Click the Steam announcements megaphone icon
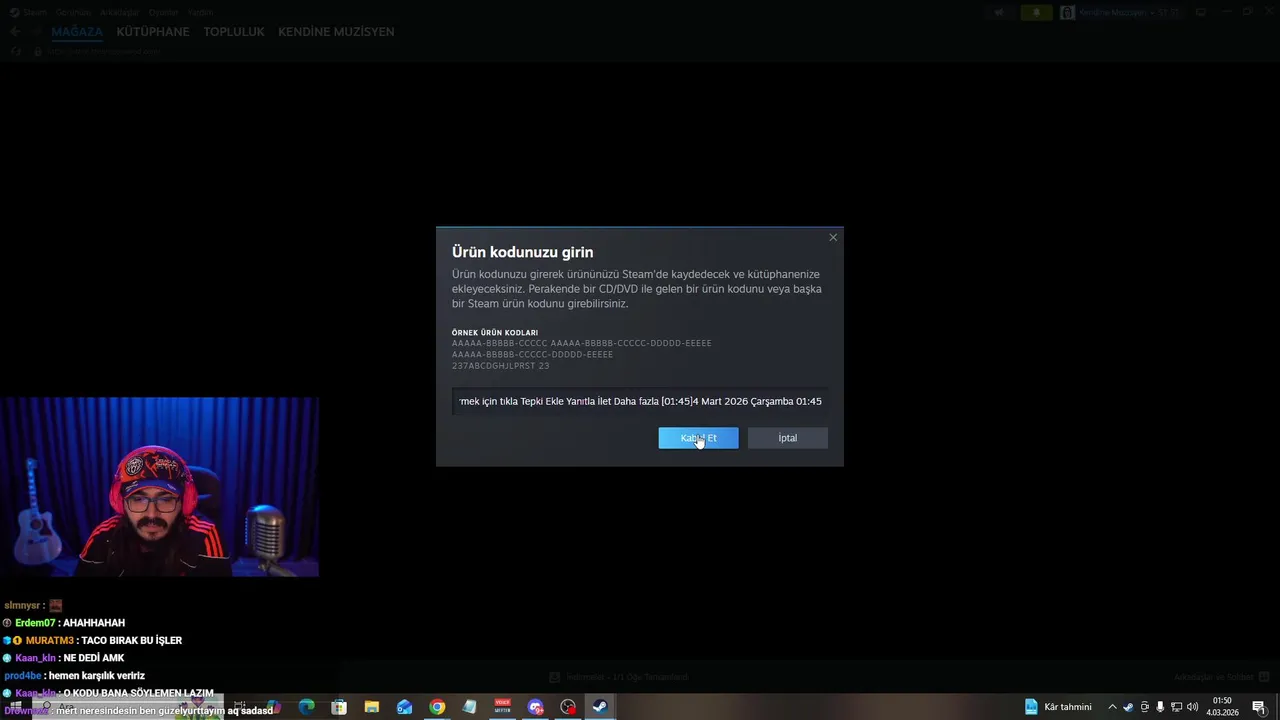 click(x=999, y=12)
